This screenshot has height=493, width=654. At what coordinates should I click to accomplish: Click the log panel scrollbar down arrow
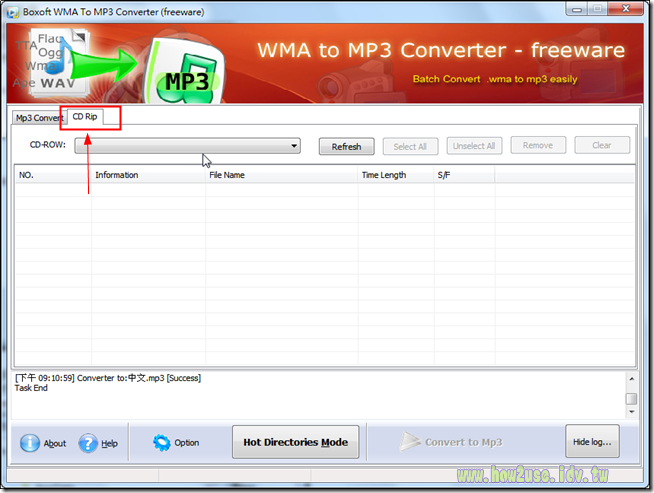click(x=631, y=411)
